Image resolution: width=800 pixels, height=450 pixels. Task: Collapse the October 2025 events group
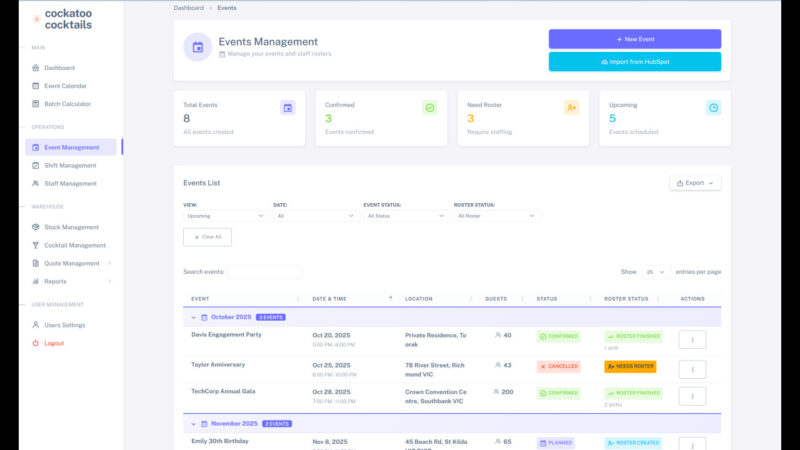(x=193, y=317)
